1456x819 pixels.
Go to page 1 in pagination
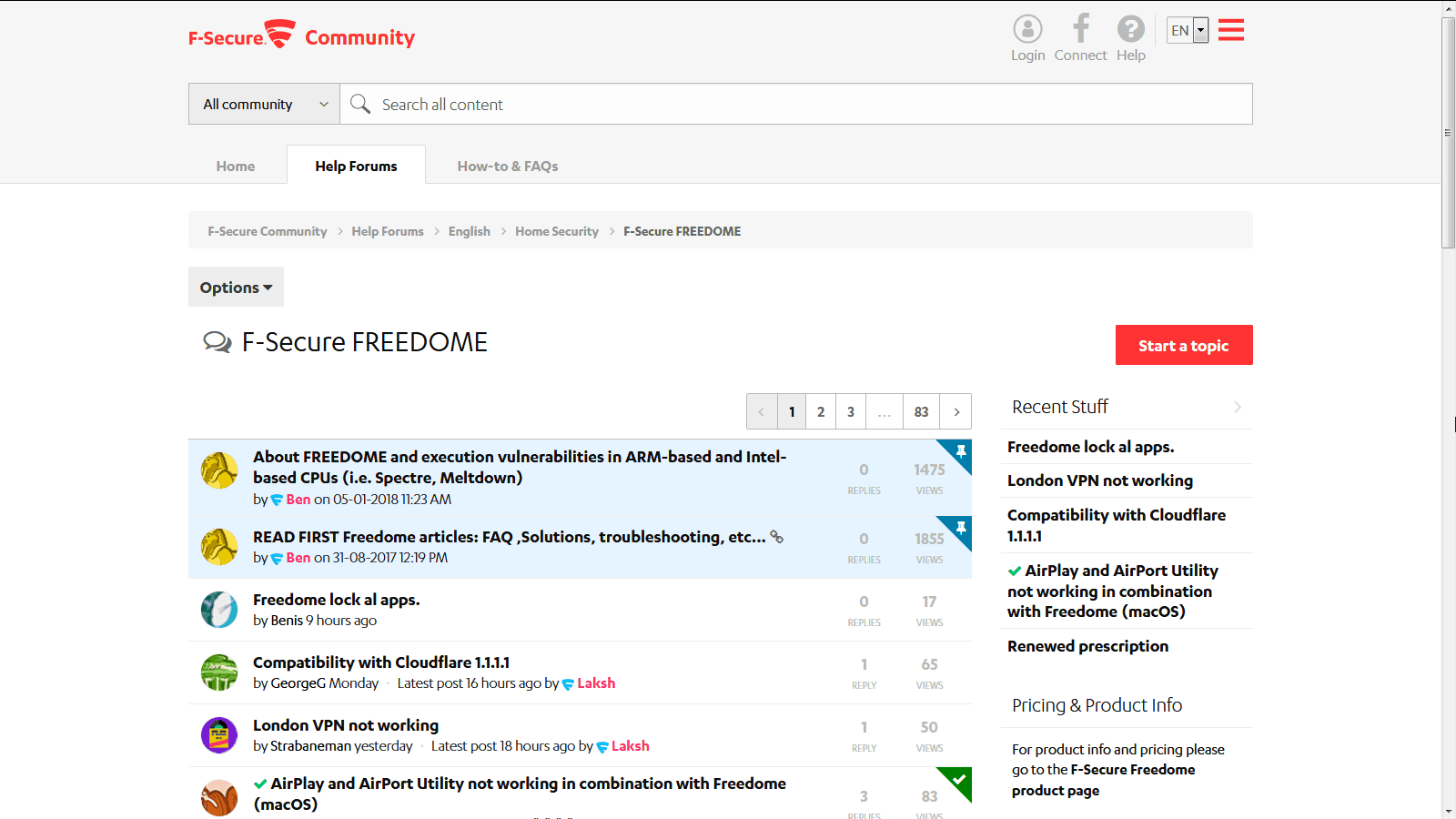click(x=792, y=411)
